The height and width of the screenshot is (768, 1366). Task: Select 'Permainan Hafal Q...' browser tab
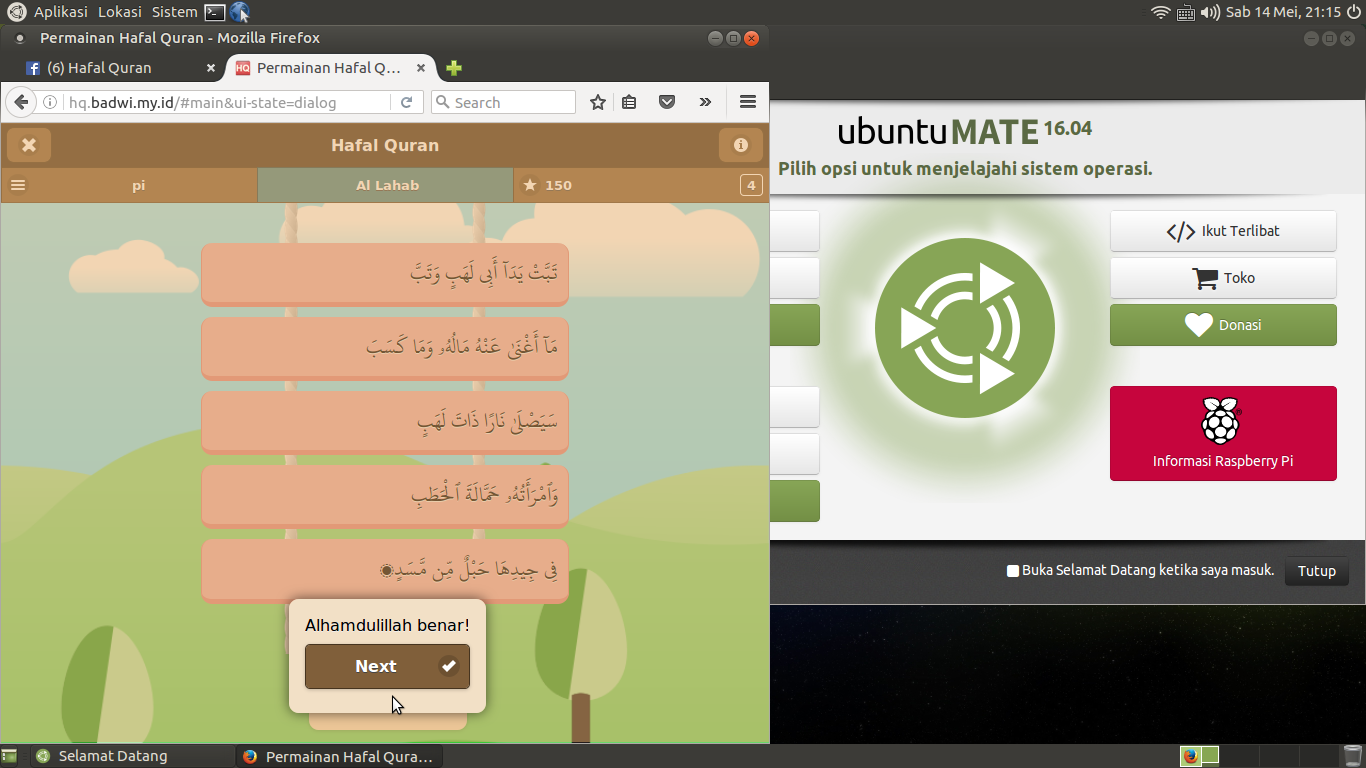331,68
